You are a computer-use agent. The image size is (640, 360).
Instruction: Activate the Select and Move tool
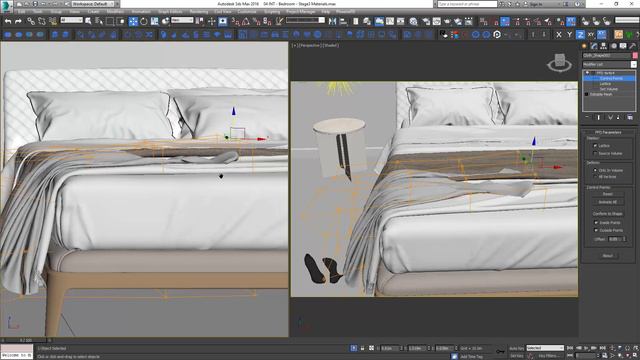click(x=133, y=21)
